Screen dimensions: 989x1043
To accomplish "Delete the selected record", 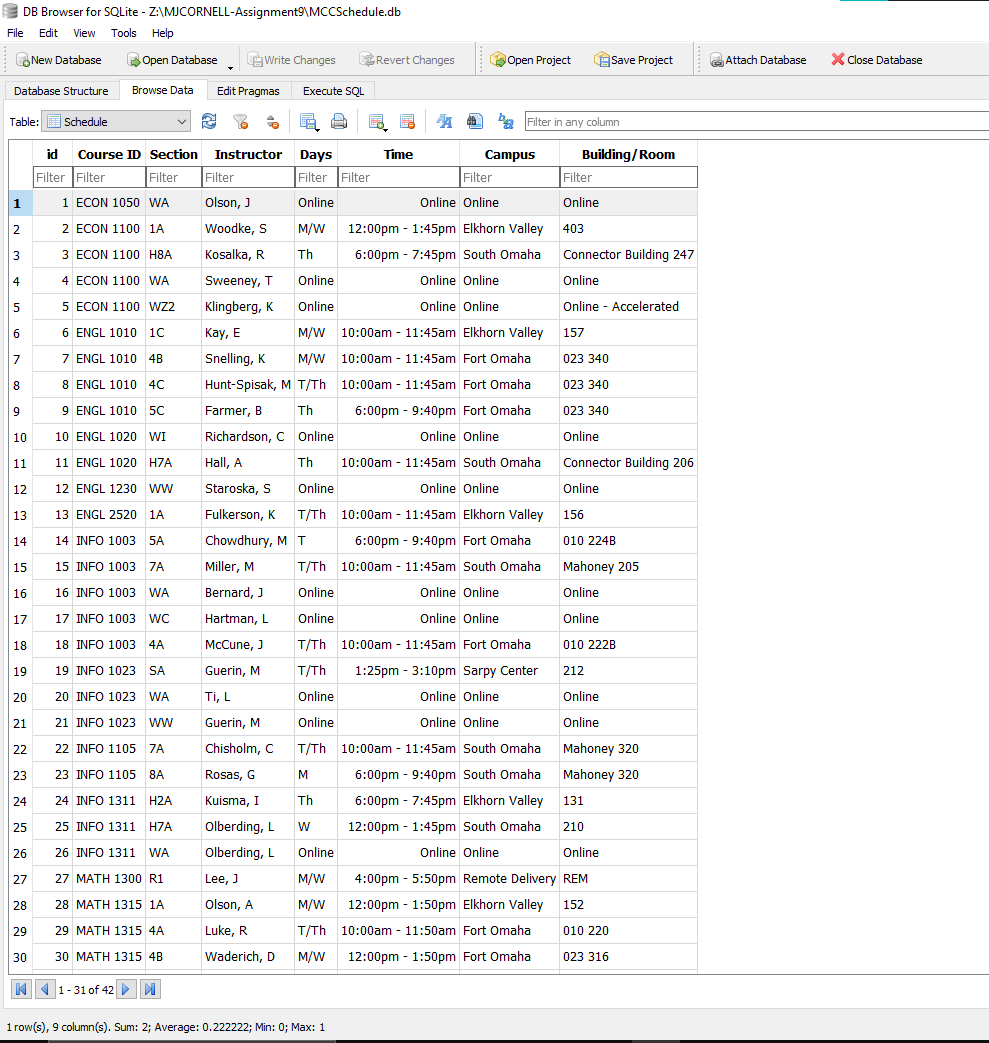I will pos(408,121).
